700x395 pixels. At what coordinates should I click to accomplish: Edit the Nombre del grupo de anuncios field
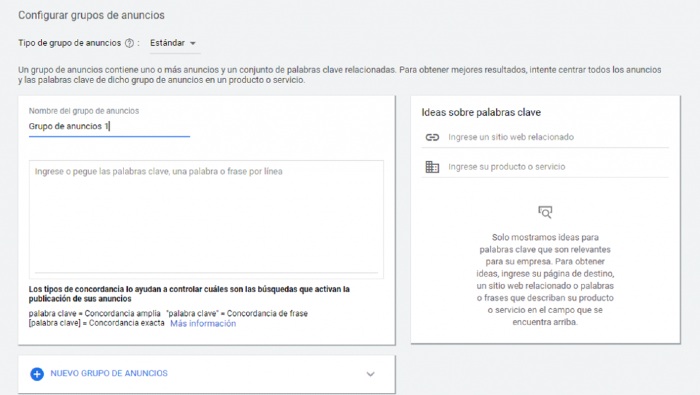(109, 126)
